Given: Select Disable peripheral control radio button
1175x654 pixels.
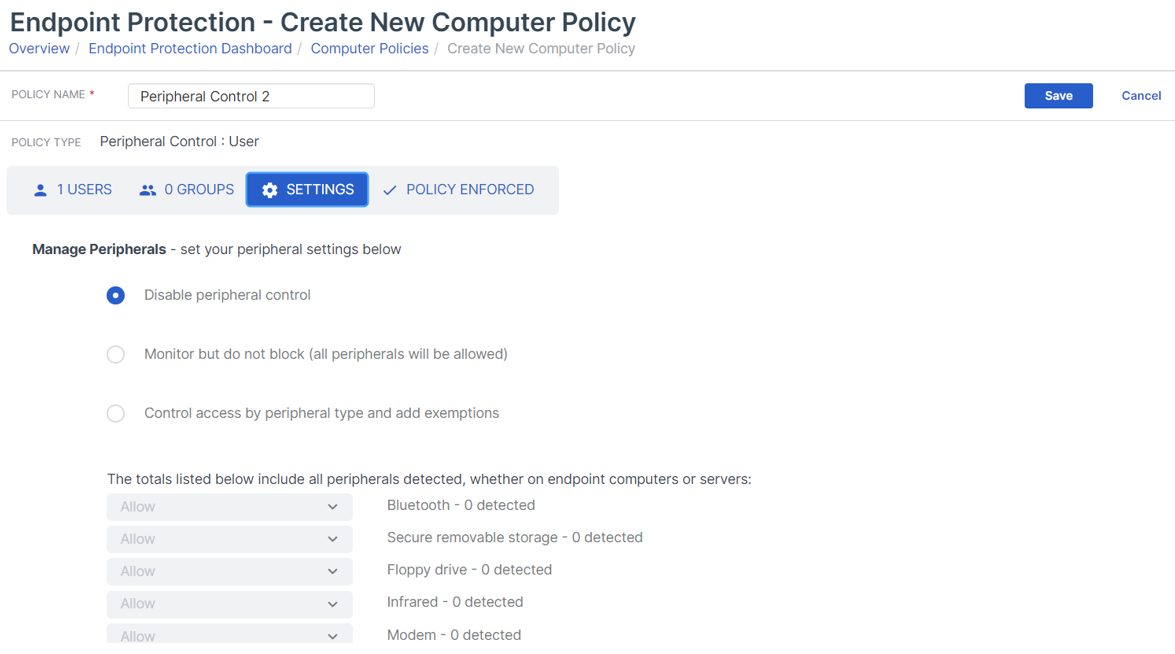Looking at the screenshot, I should coord(116,295).
